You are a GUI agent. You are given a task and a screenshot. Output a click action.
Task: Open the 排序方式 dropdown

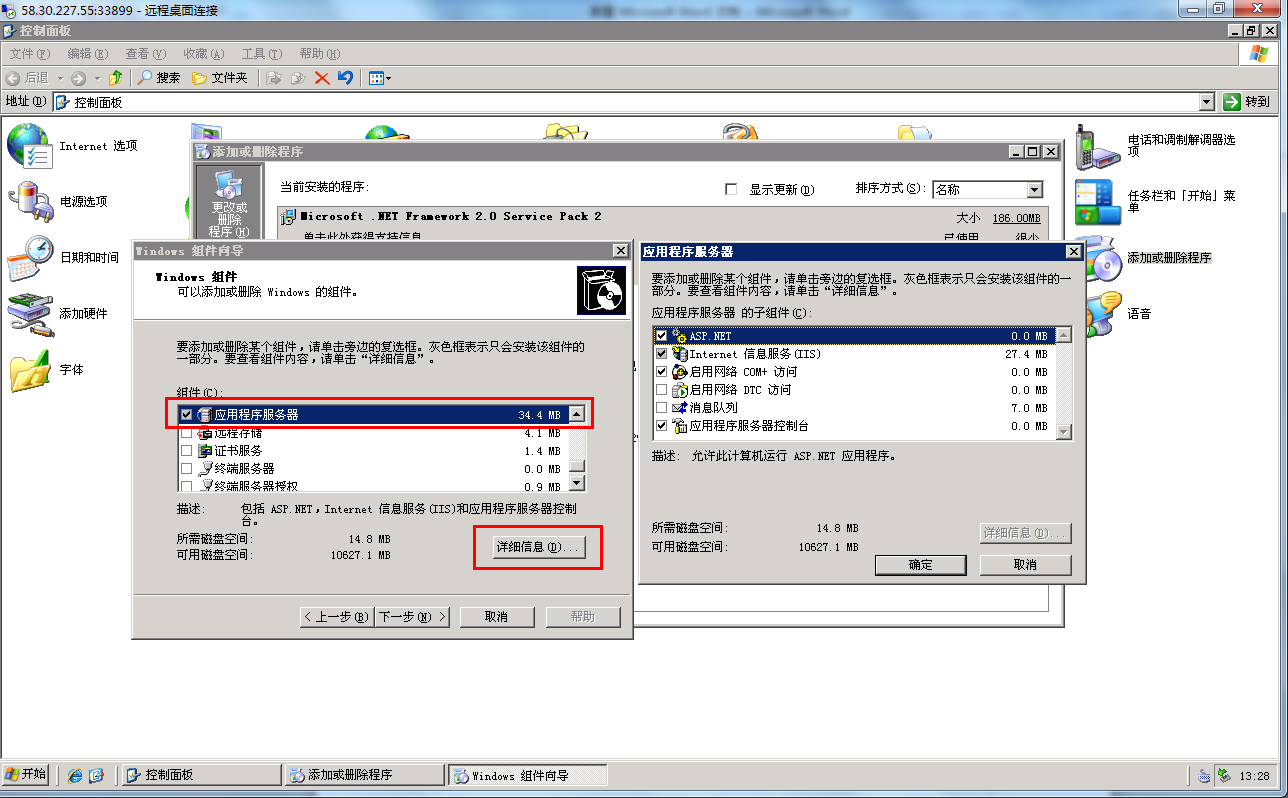(x=1034, y=190)
